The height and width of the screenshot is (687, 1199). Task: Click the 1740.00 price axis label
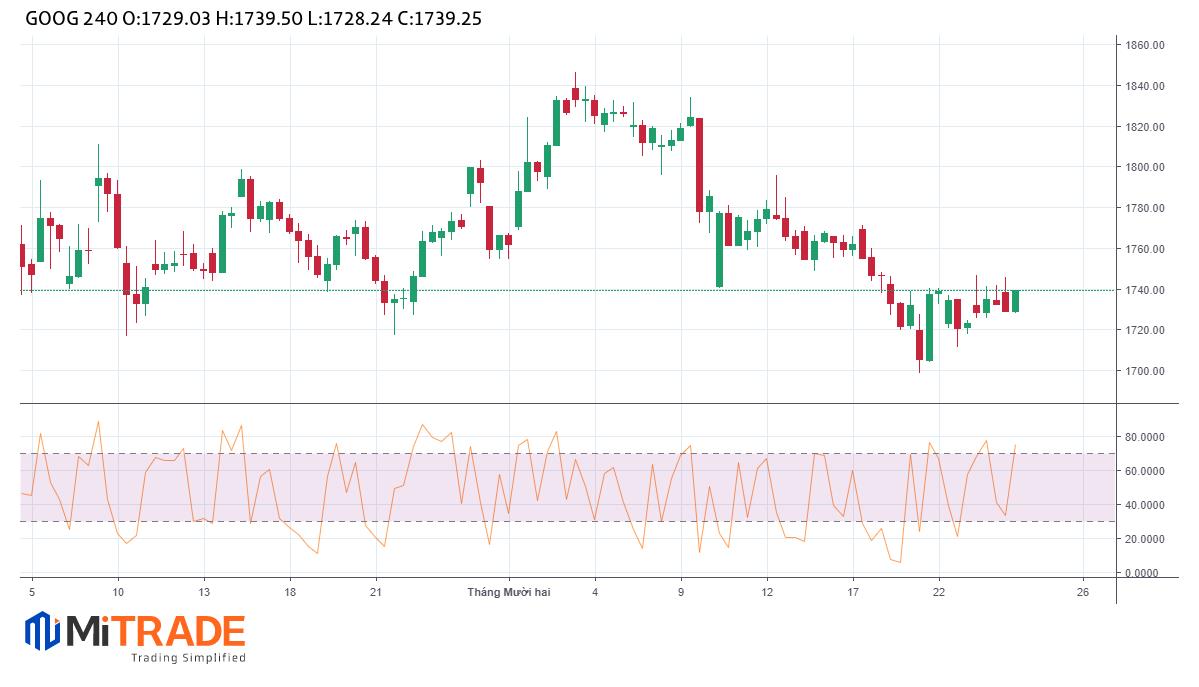click(1144, 290)
